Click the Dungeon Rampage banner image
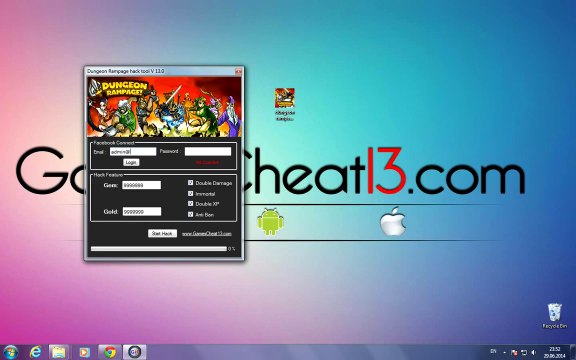This screenshot has height=360, width=576. pos(164,107)
